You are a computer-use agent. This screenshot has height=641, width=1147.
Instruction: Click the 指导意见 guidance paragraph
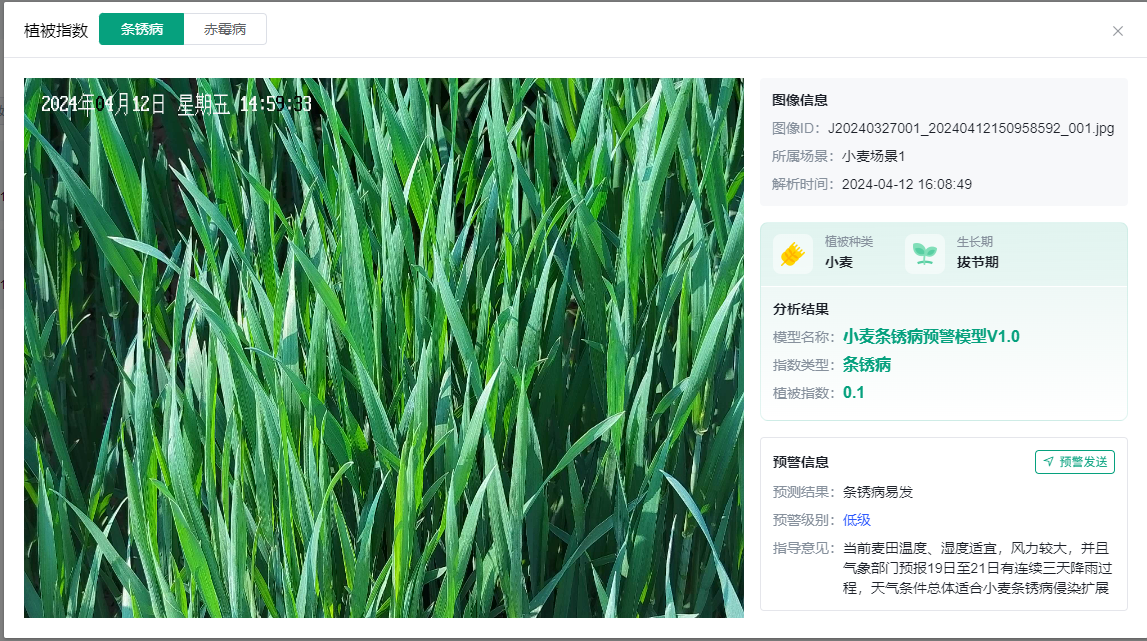976,568
